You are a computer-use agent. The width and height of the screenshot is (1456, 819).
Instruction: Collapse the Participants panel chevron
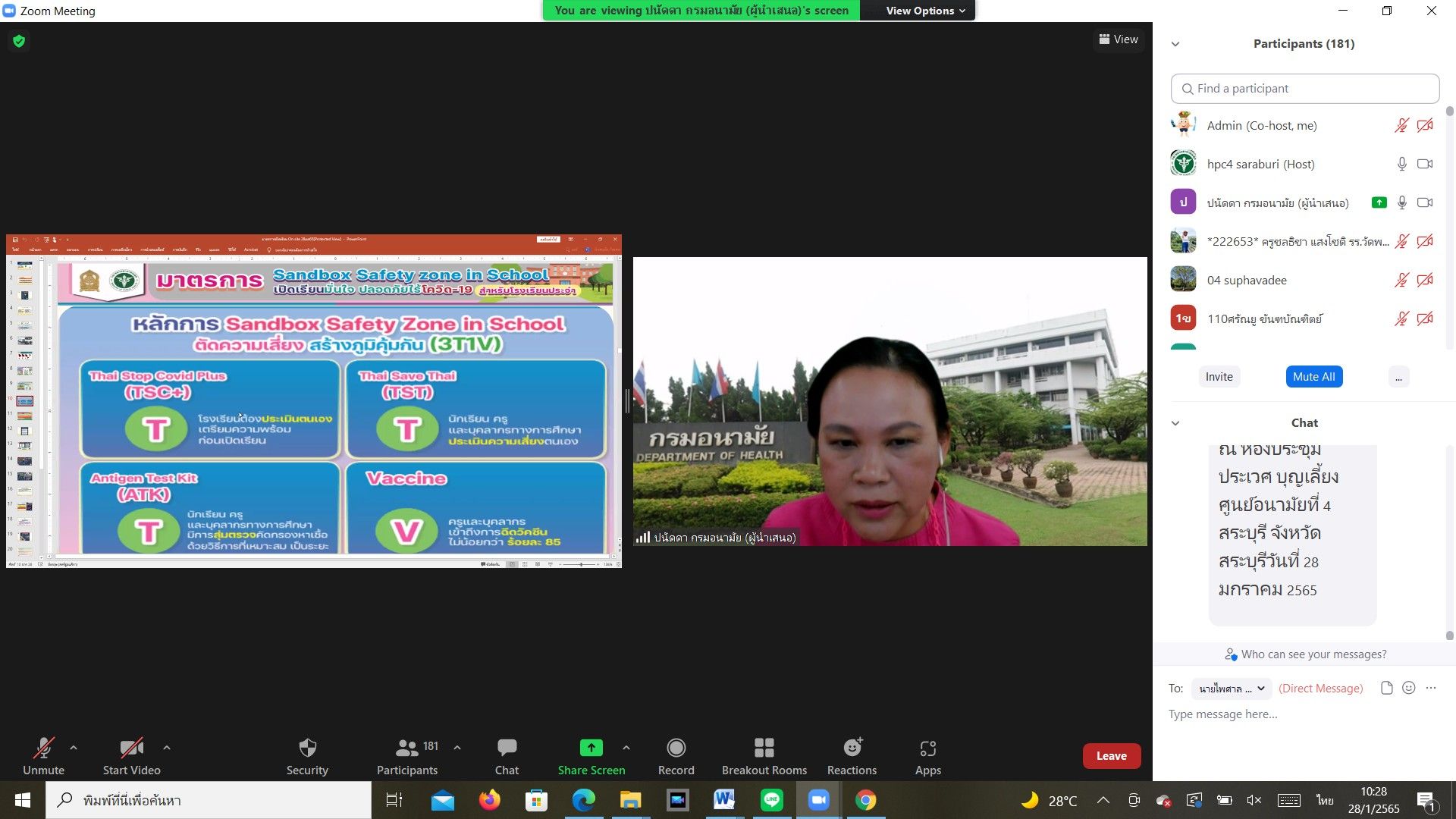coord(1175,44)
